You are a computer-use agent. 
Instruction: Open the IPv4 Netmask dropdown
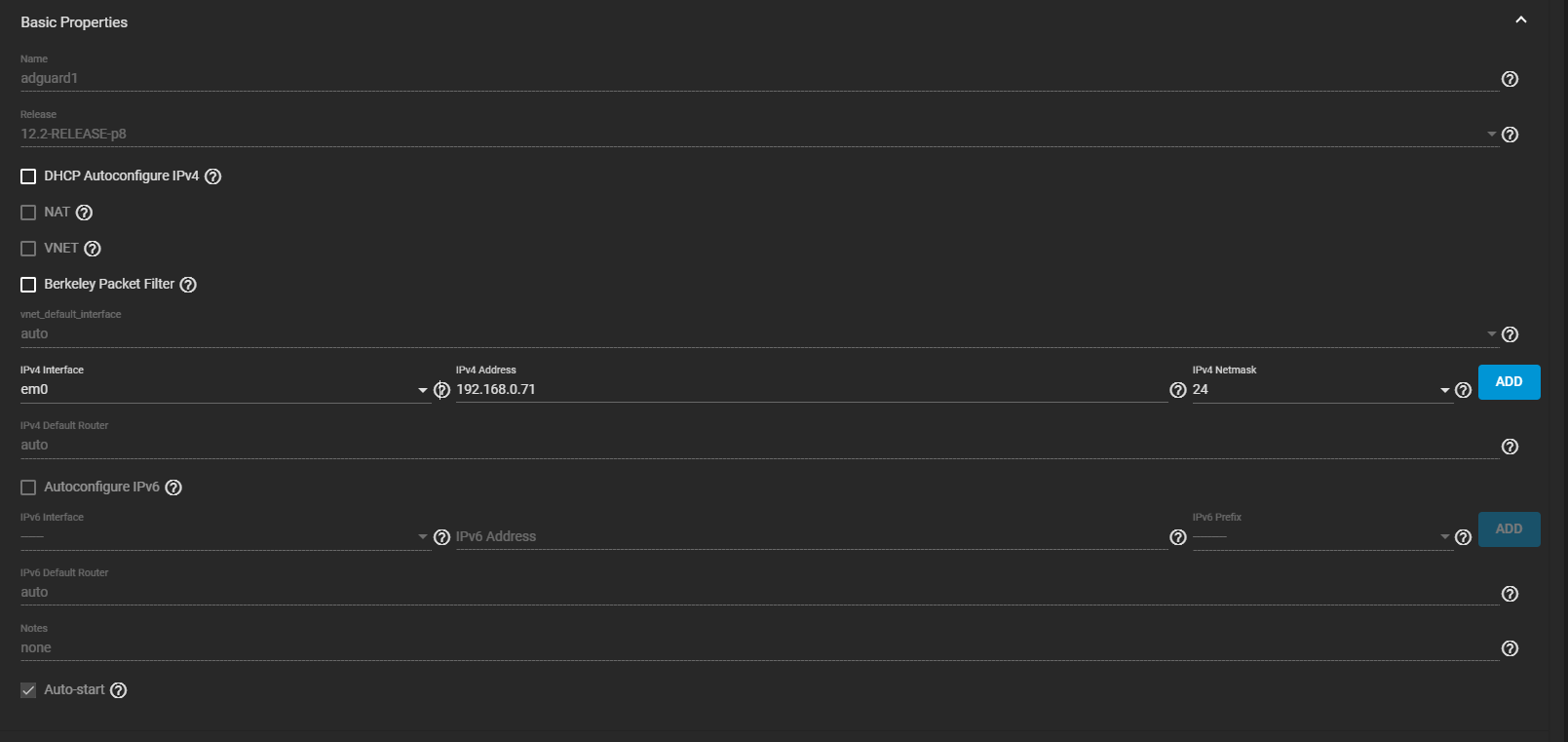tap(1320, 390)
